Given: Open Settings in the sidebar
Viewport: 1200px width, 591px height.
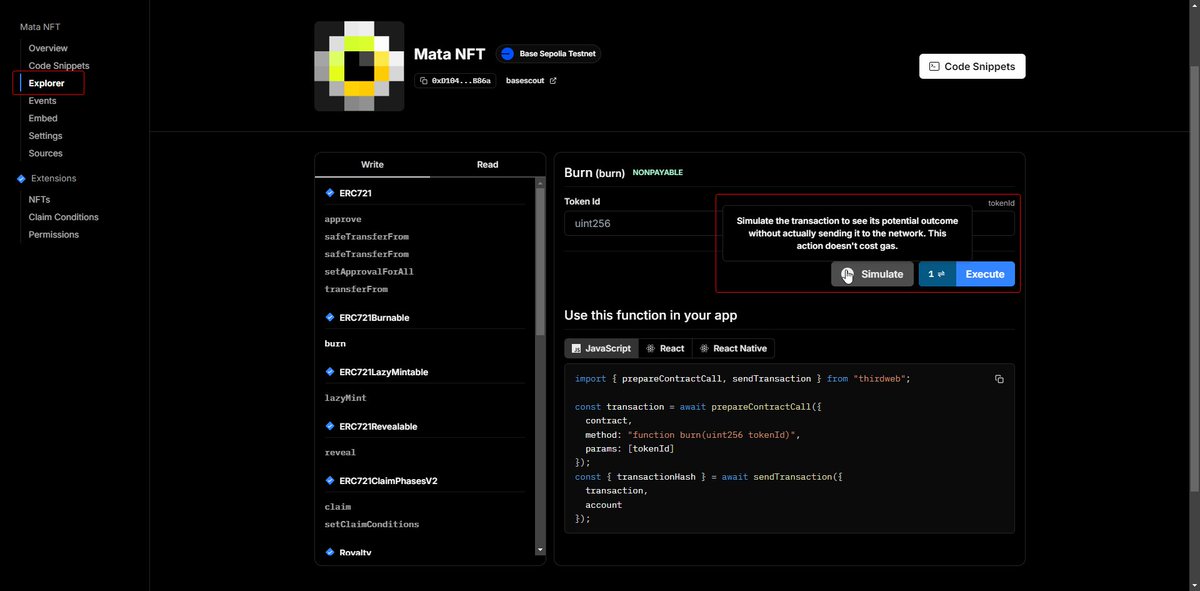Looking at the screenshot, I should (45, 136).
